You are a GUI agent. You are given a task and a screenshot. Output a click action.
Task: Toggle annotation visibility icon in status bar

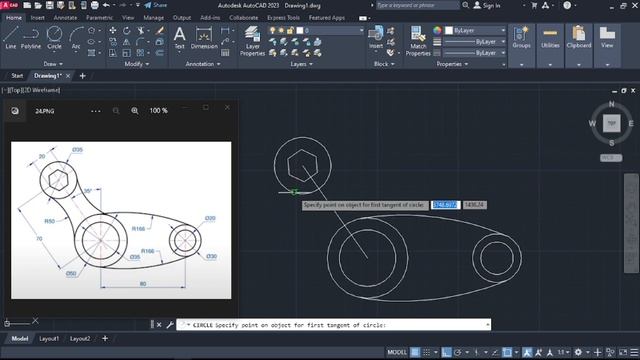click(x=527, y=352)
